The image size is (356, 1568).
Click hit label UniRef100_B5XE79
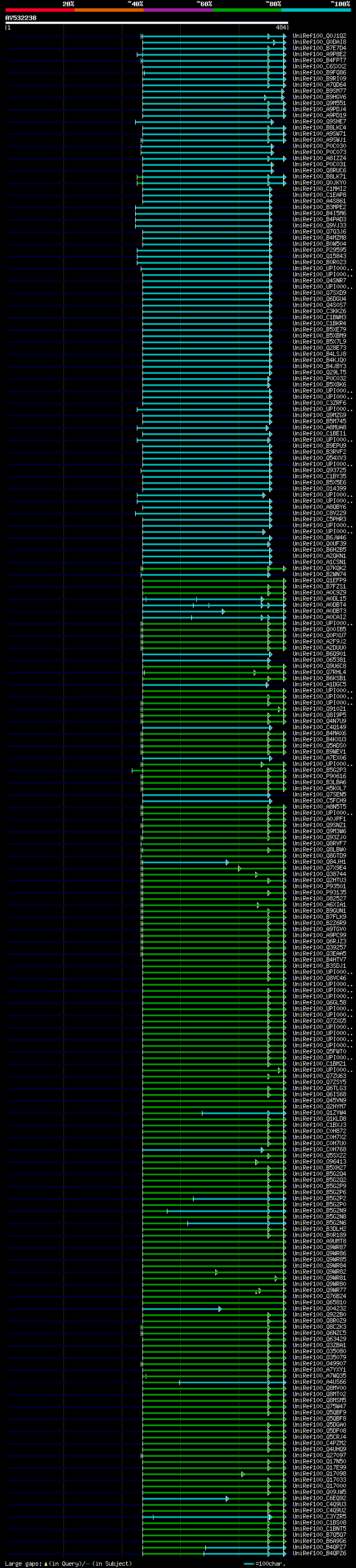click(x=319, y=330)
